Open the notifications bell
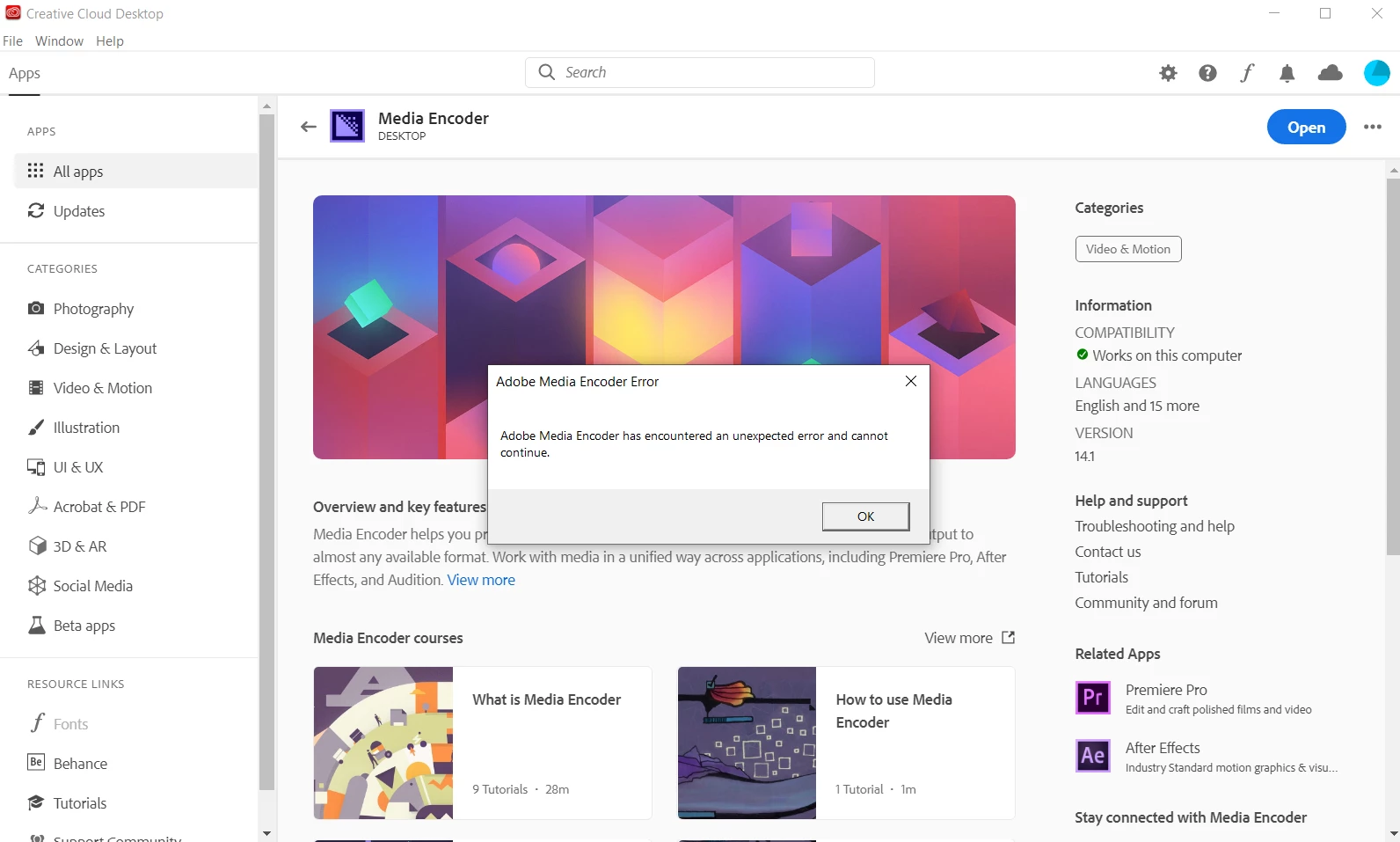The height and width of the screenshot is (842, 1400). tap(1287, 73)
